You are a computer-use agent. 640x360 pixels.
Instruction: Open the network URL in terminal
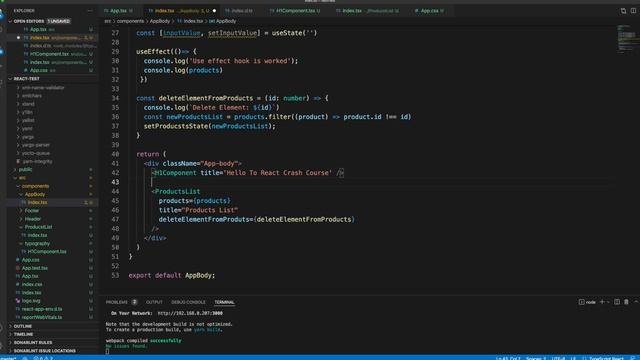(x=190, y=313)
